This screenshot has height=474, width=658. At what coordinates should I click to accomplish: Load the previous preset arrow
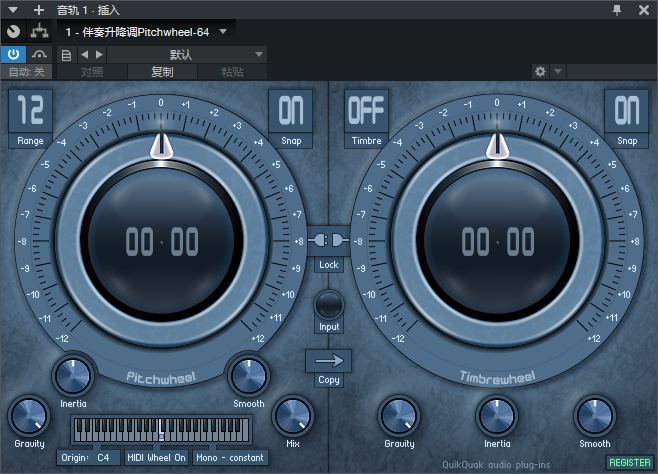click(x=85, y=55)
